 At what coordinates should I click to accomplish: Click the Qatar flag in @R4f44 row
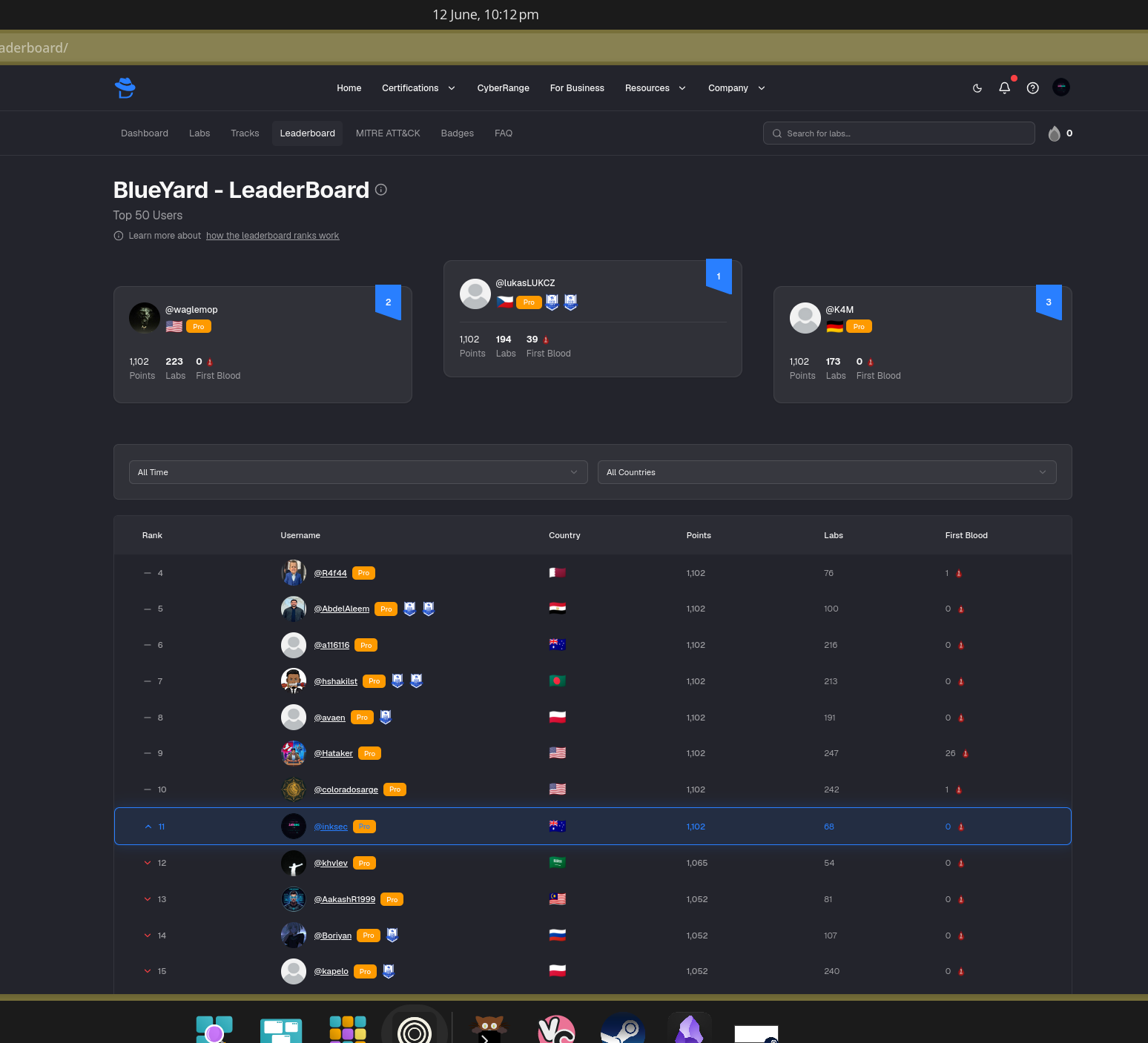[x=558, y=572]
